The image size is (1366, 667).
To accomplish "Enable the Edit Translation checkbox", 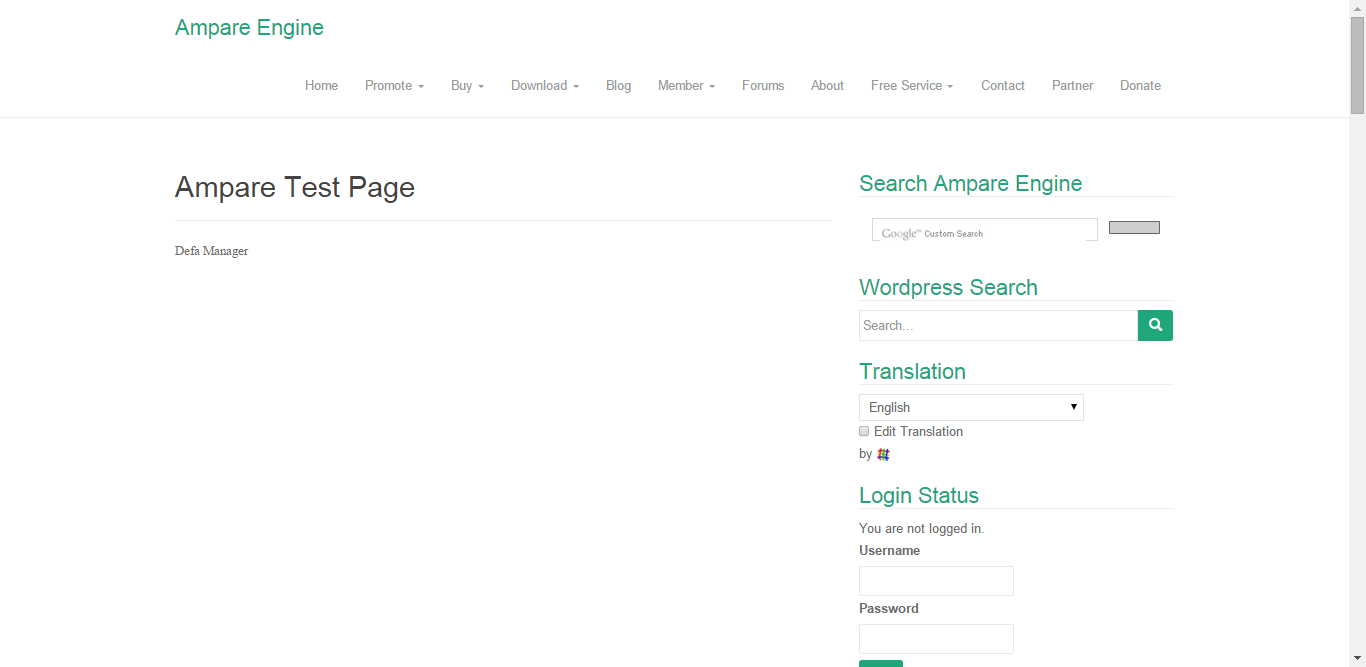I will (864, 431).
